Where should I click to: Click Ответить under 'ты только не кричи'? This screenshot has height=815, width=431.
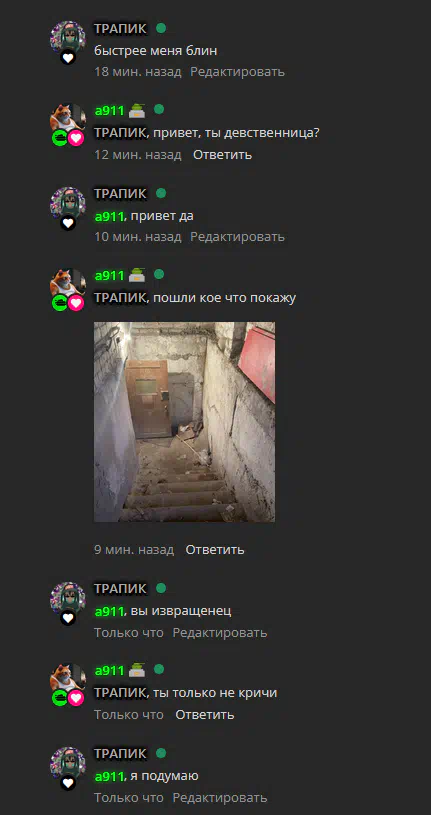coord(205,715)
